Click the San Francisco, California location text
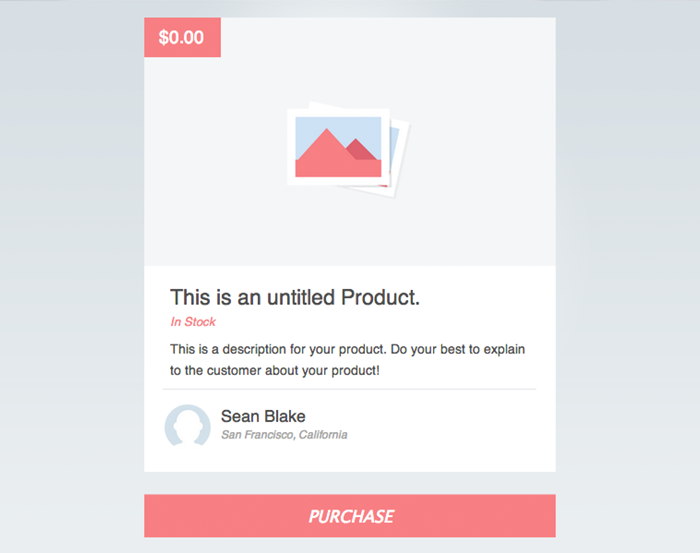The image size is (700, 553). tap(284, 435)
